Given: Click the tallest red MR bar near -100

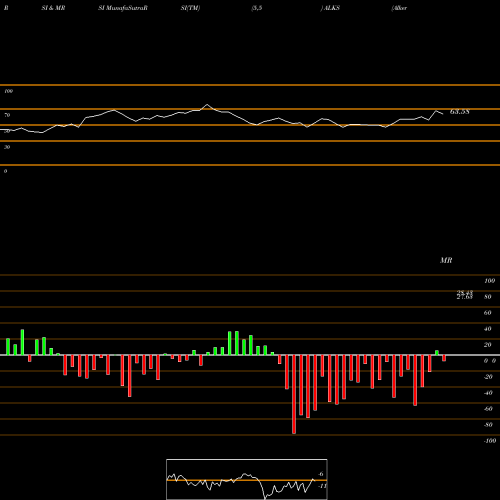Looking at the screenshot, I should [294, 394].
